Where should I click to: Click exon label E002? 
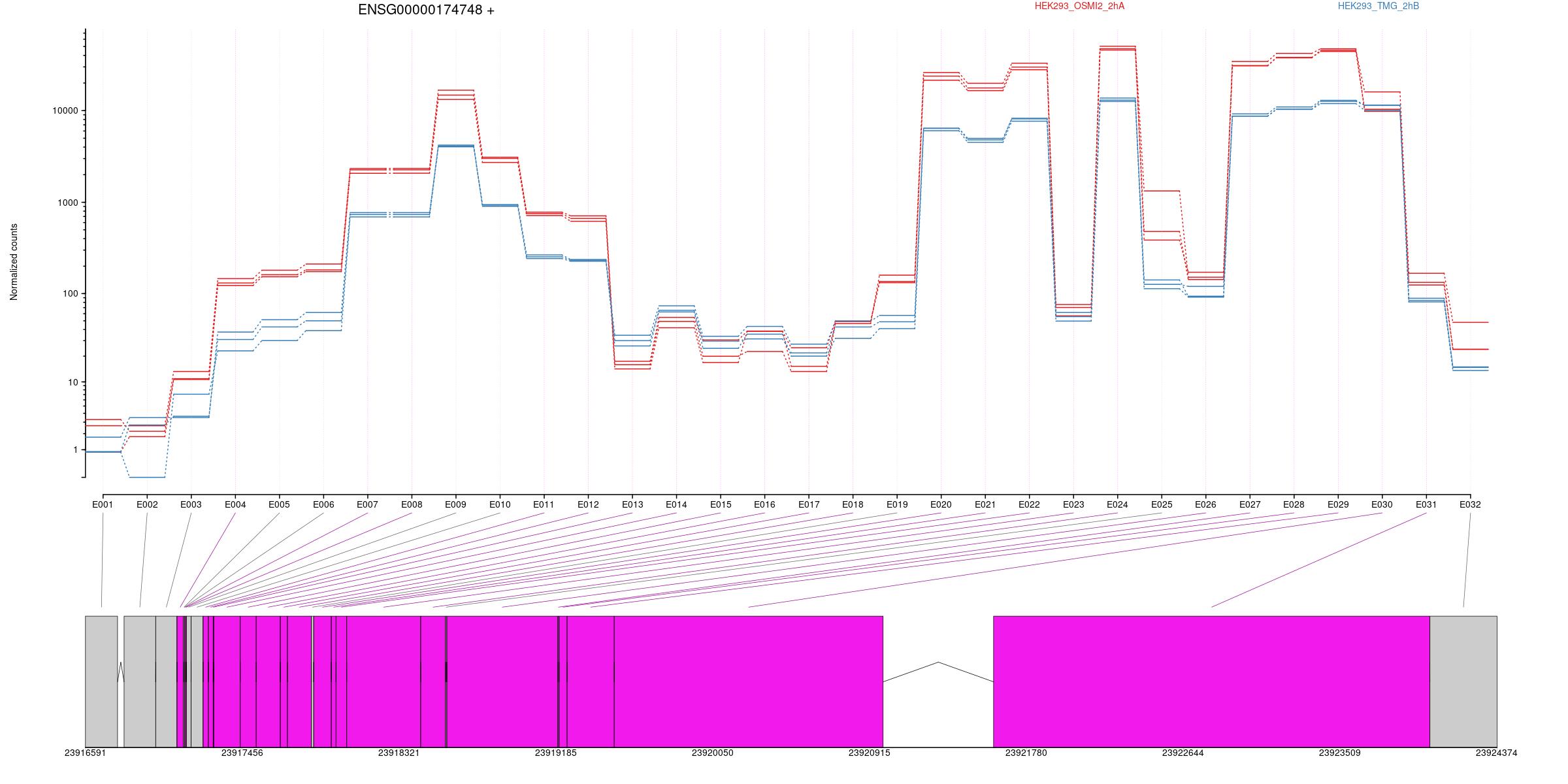click(147, 504)
